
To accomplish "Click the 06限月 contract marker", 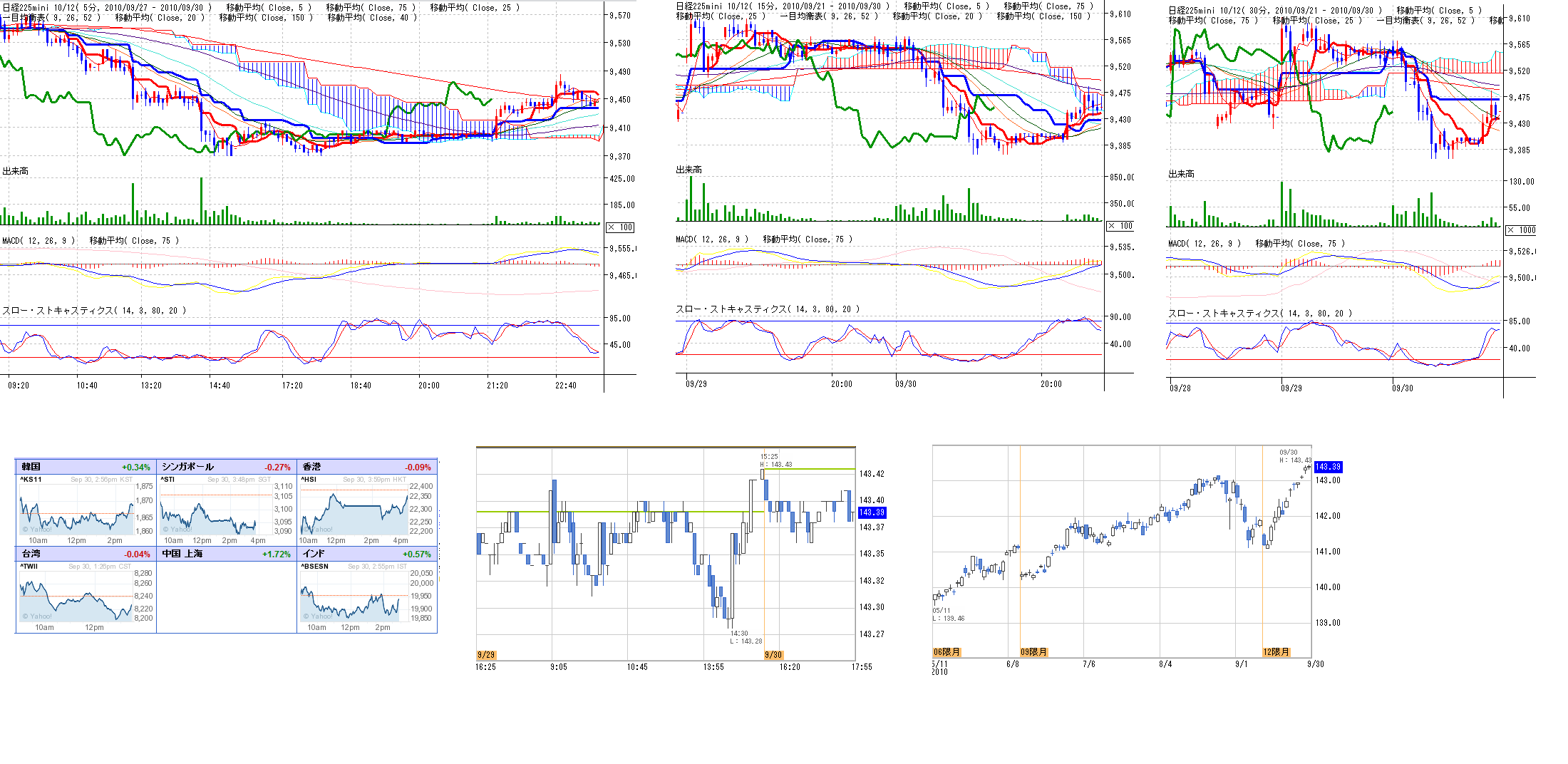I will coord(947,652).
